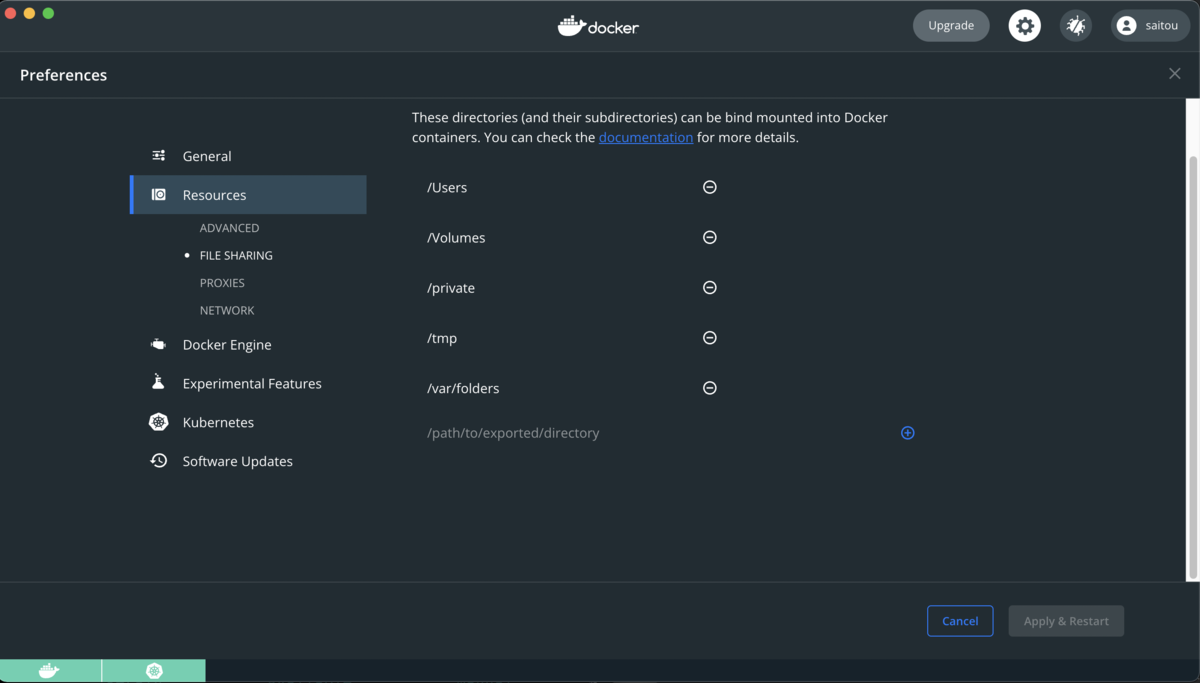This screenshot has width=1200, height=683.
Task: Click the bug troubleshoot icon
Action: 1076,26
